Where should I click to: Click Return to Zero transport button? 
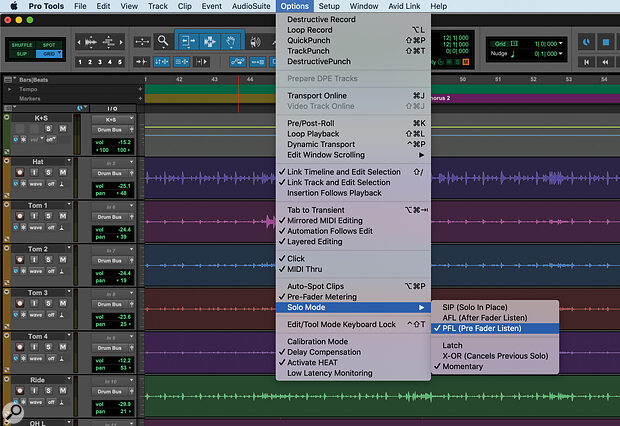click(587, 62)
